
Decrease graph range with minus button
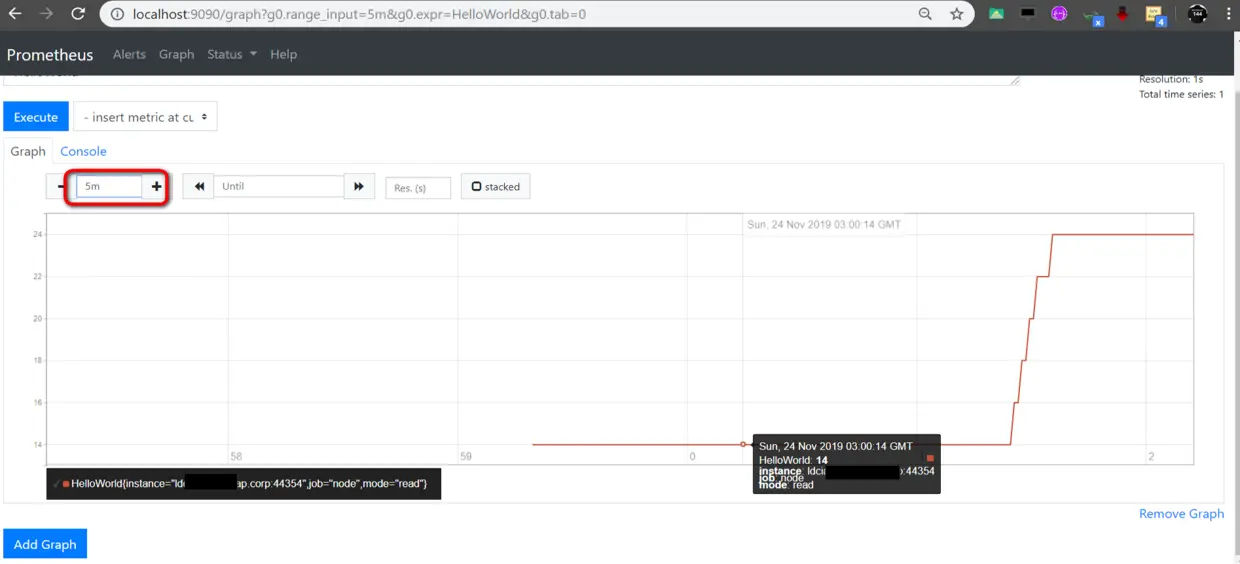click(62, 187)
